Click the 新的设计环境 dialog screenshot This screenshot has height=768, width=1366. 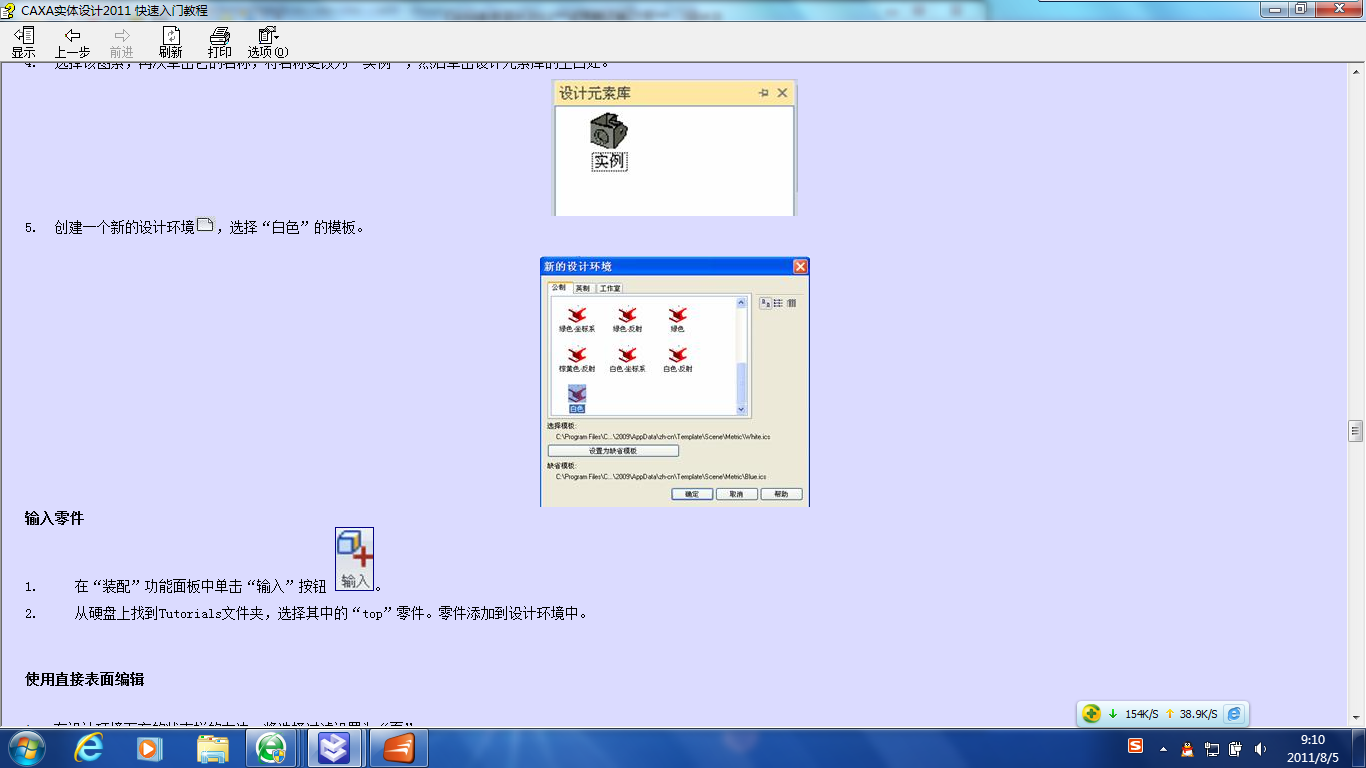(x=675, y=382)
